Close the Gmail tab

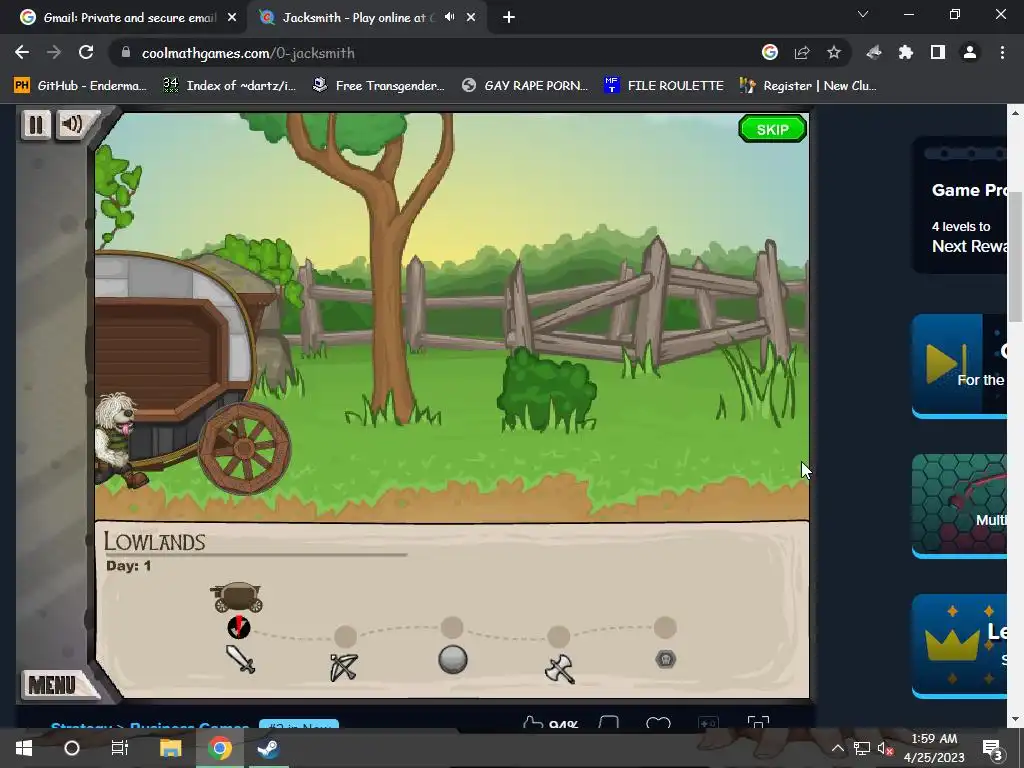point(232,18)
